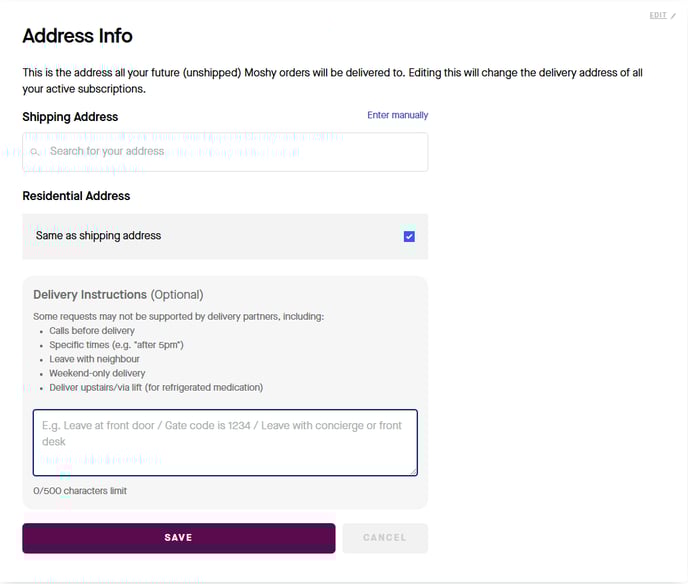Click the EDIT link at top right
688x584 pixels.
[658, 16]
